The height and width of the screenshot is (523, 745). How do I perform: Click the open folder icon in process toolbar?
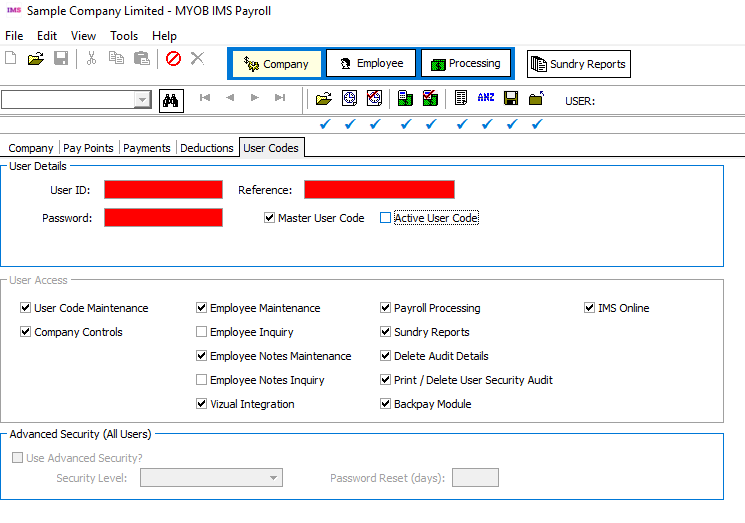point(324,98)
